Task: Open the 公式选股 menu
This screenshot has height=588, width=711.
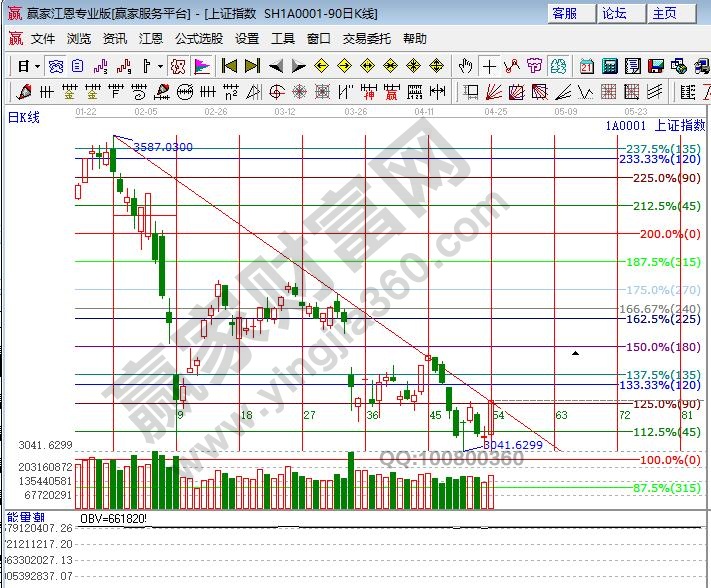Action: (x=199, y=39)
